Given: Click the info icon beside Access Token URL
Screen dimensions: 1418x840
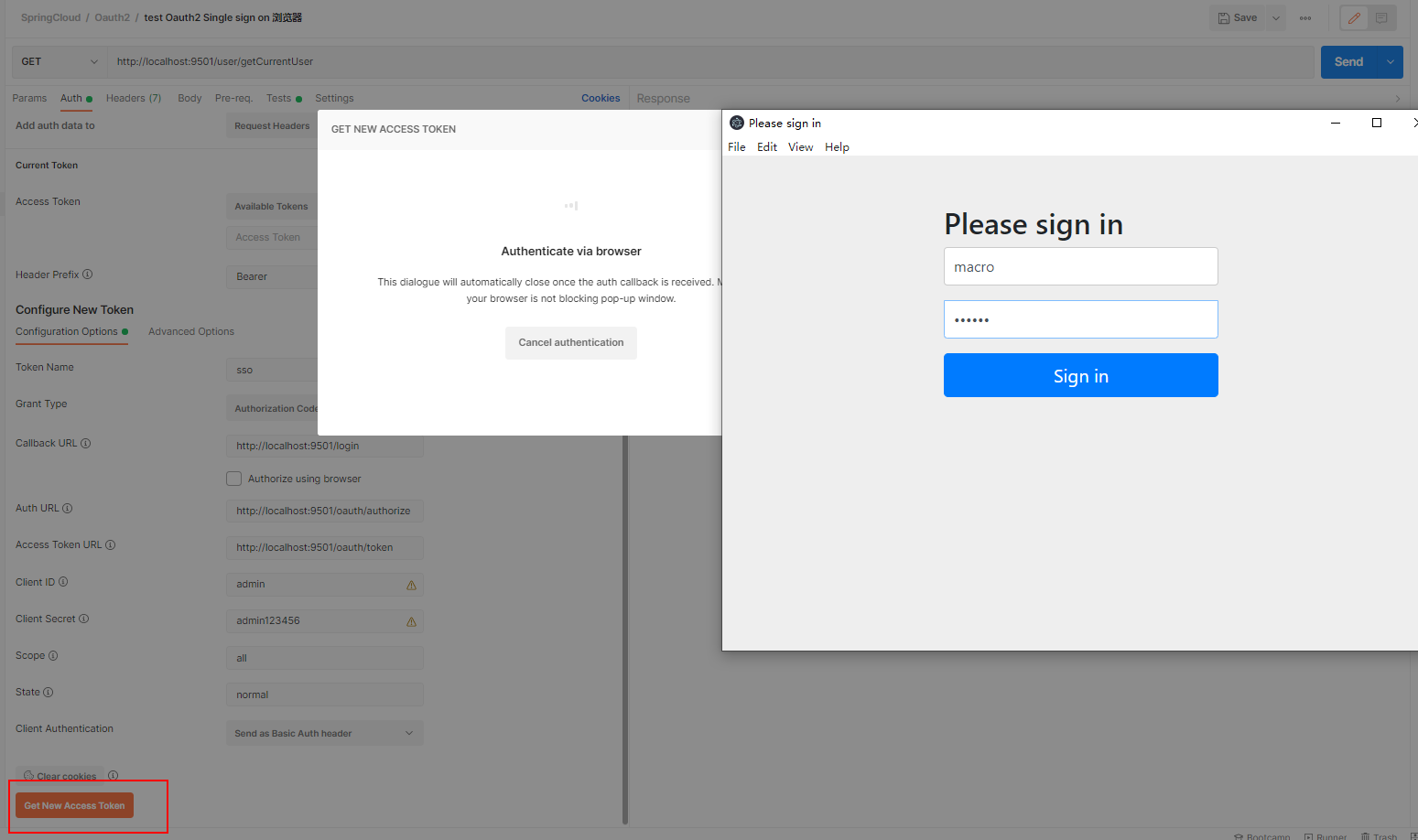Looking at the screenshot, I should 111,545.
